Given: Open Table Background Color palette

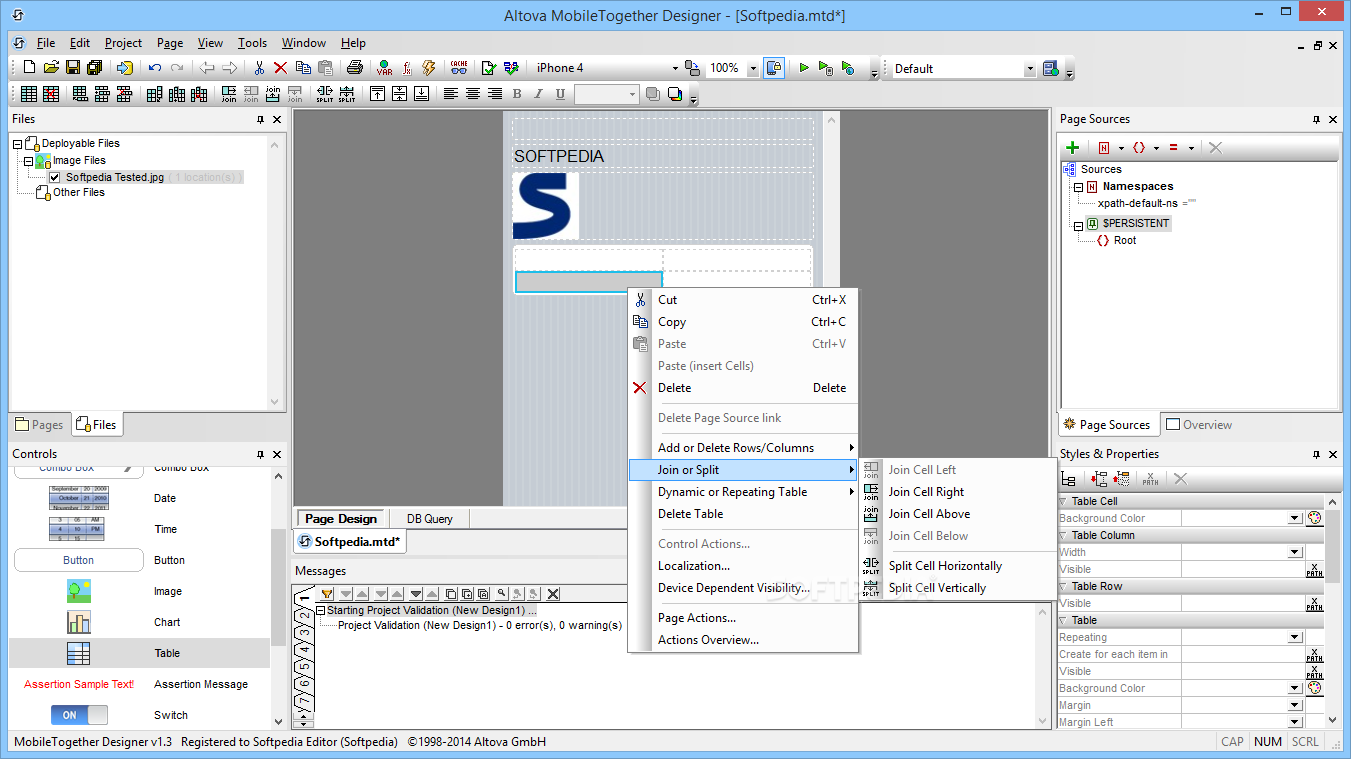Looking at the screenshot, I should 1314,688.
